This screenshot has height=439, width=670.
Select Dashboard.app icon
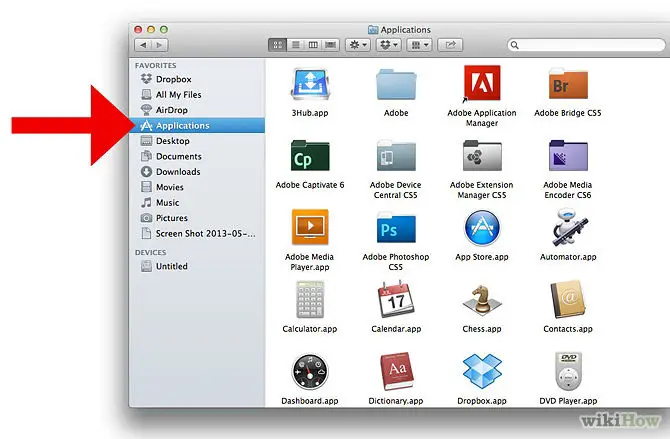(310, 372)
